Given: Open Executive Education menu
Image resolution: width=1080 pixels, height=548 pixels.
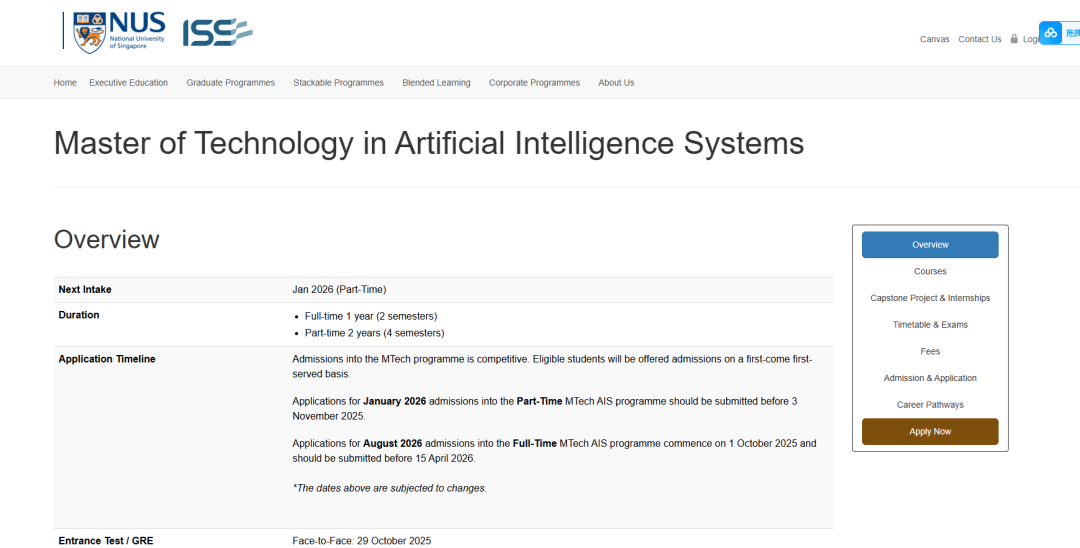Looking at the screenshot, I should 128,83.
